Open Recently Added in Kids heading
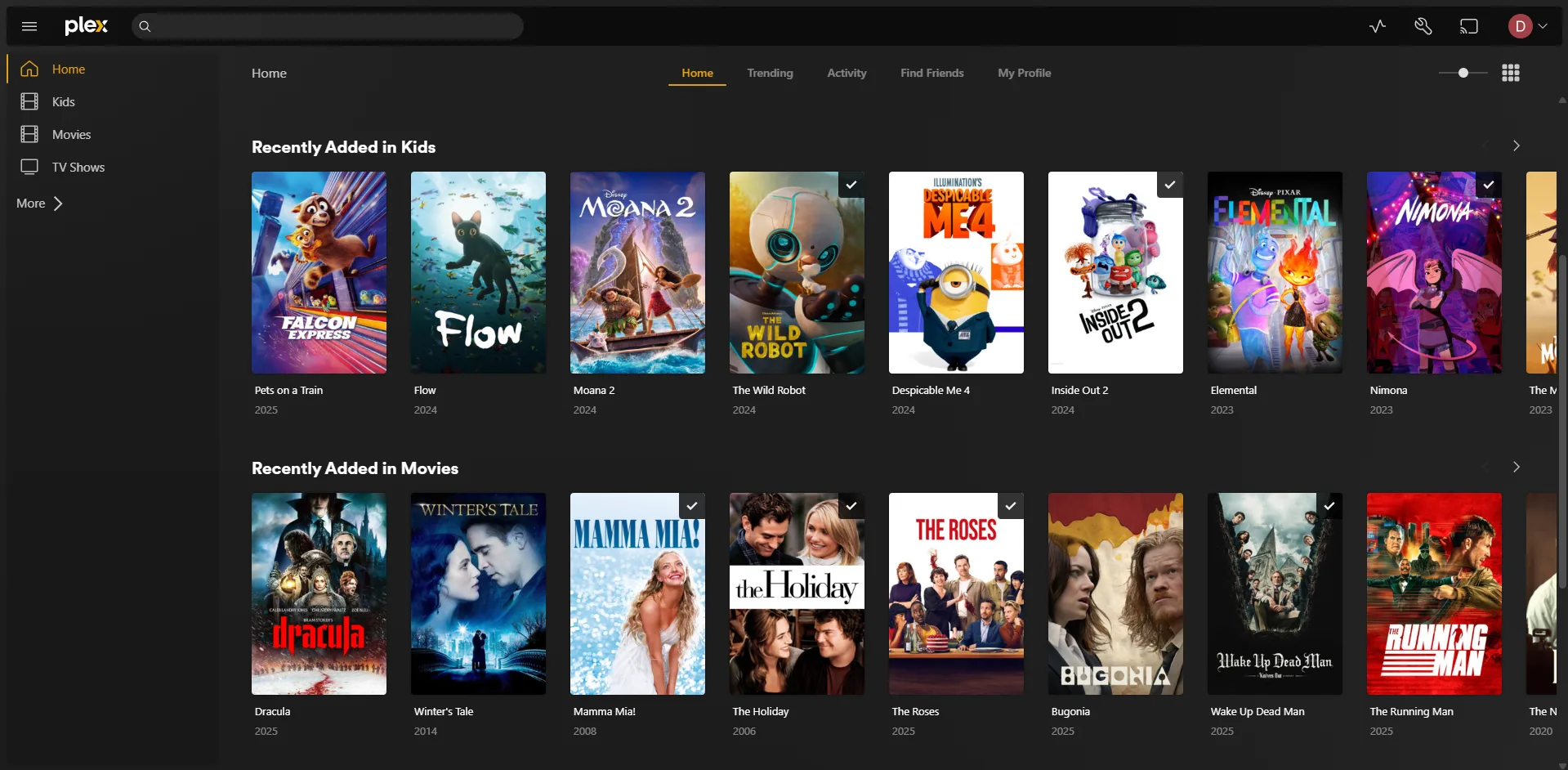The width and height of the screenshot is (1568, 770). 343,147
